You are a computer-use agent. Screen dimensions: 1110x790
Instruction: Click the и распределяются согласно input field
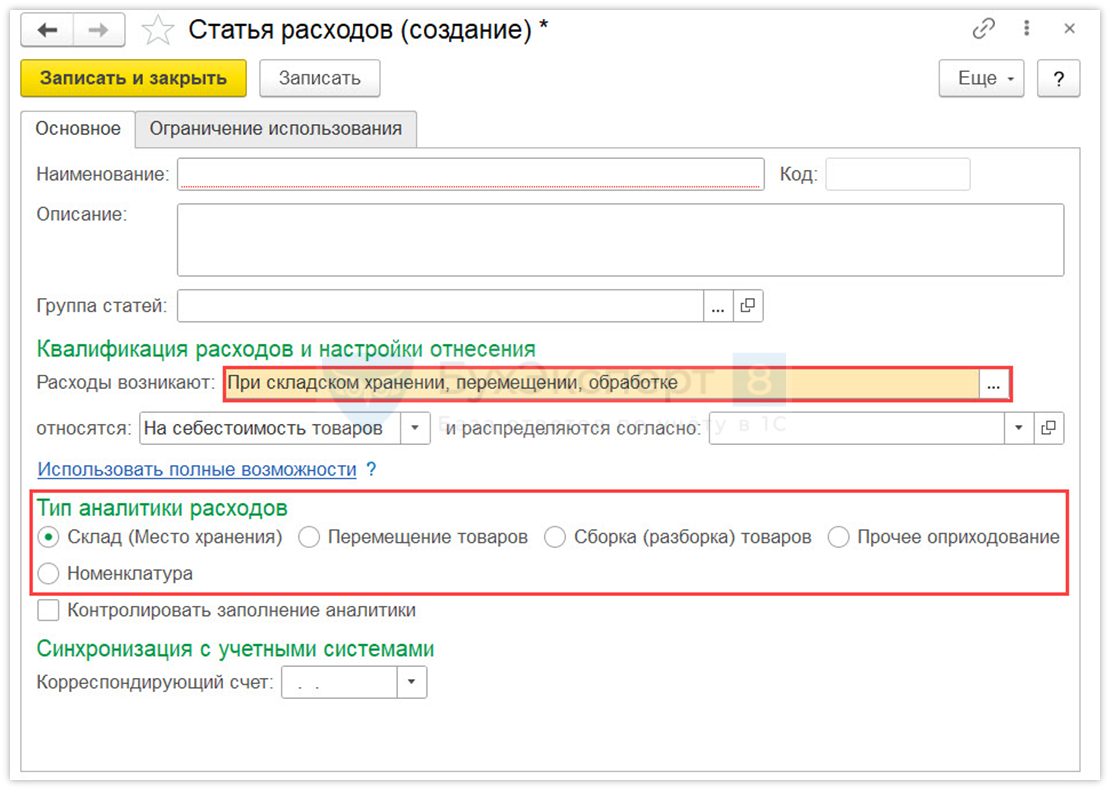(x=857, y=428)
